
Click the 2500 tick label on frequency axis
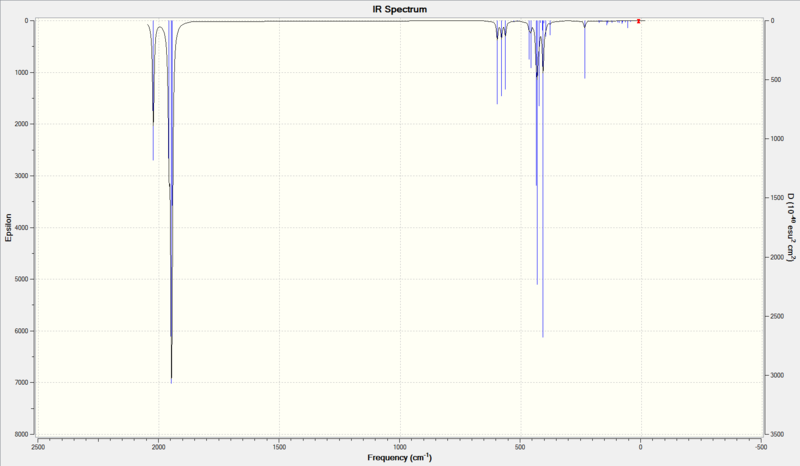(38, 447)
